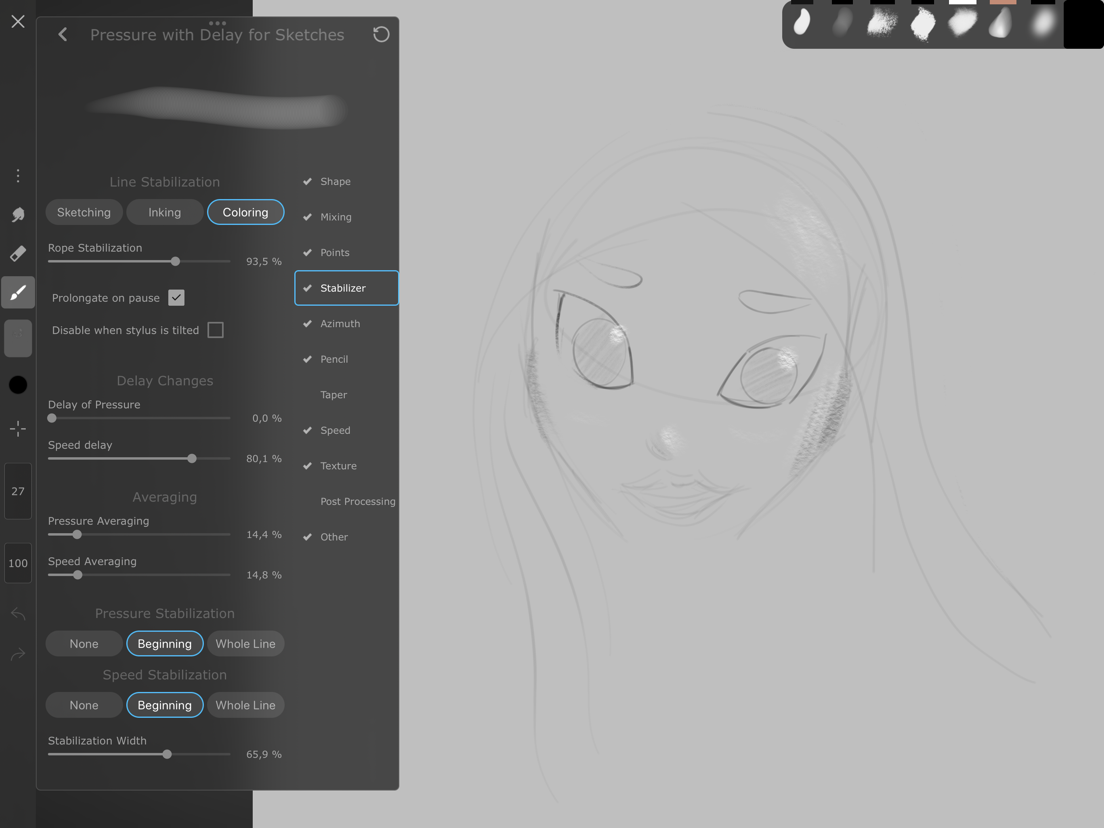Go back using the panel's left chevron
Viewport: 1104px width, 828px height.
(x=62, y=34)
